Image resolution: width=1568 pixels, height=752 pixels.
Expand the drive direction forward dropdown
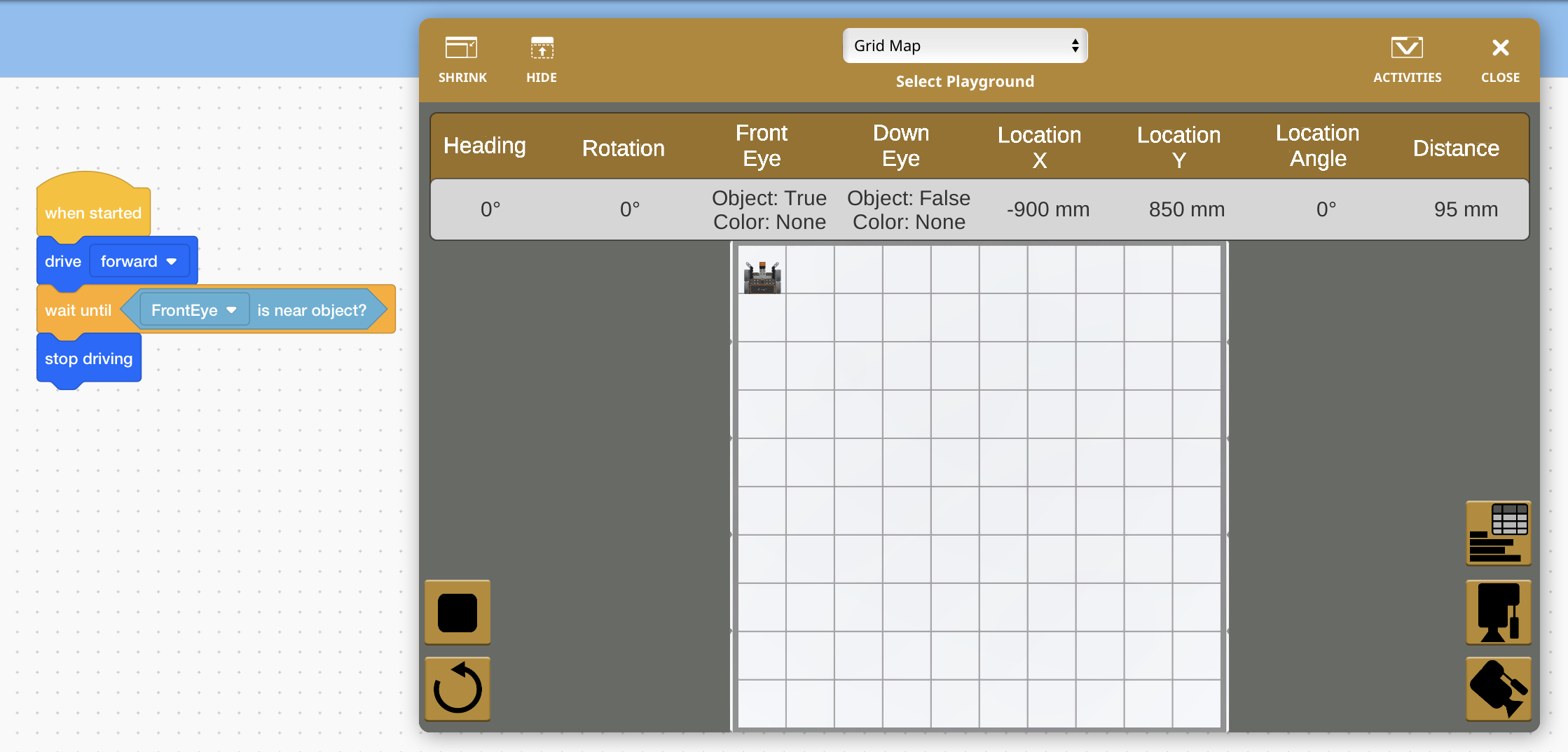tap(139, 261)
